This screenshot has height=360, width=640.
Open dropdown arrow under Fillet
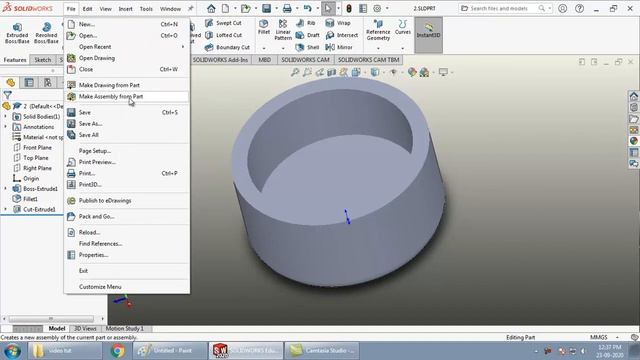[264, 49]
